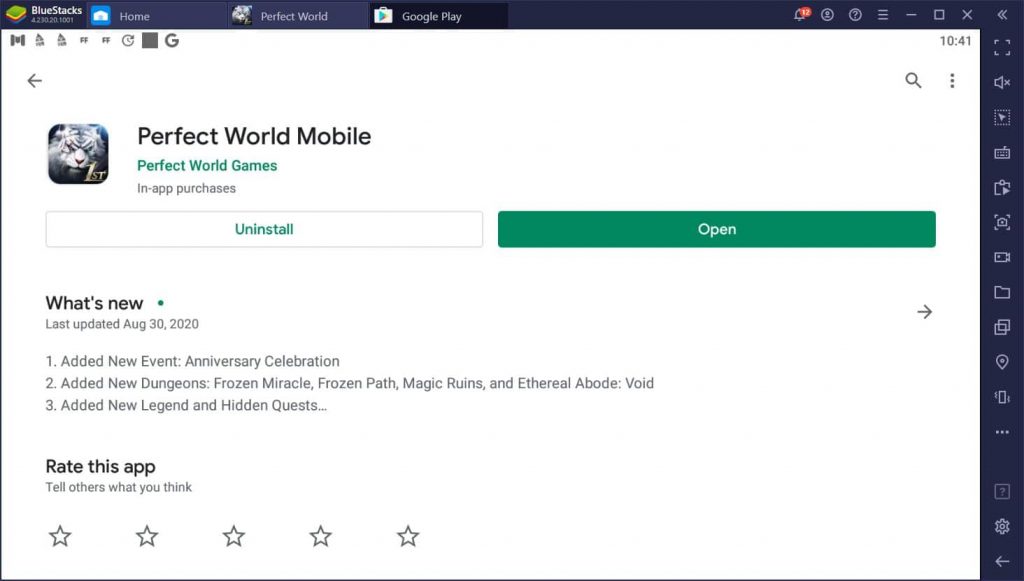1024x581 pixels.
Task: Click the New Legend and Hidden Quests line
Action: click(x=186, y=405)
